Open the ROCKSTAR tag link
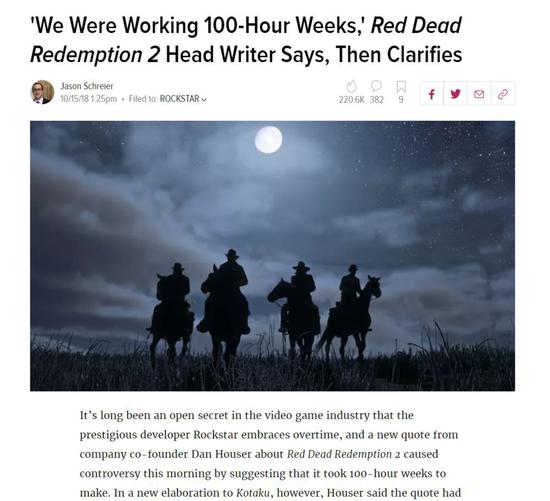 tap(180, 99)
